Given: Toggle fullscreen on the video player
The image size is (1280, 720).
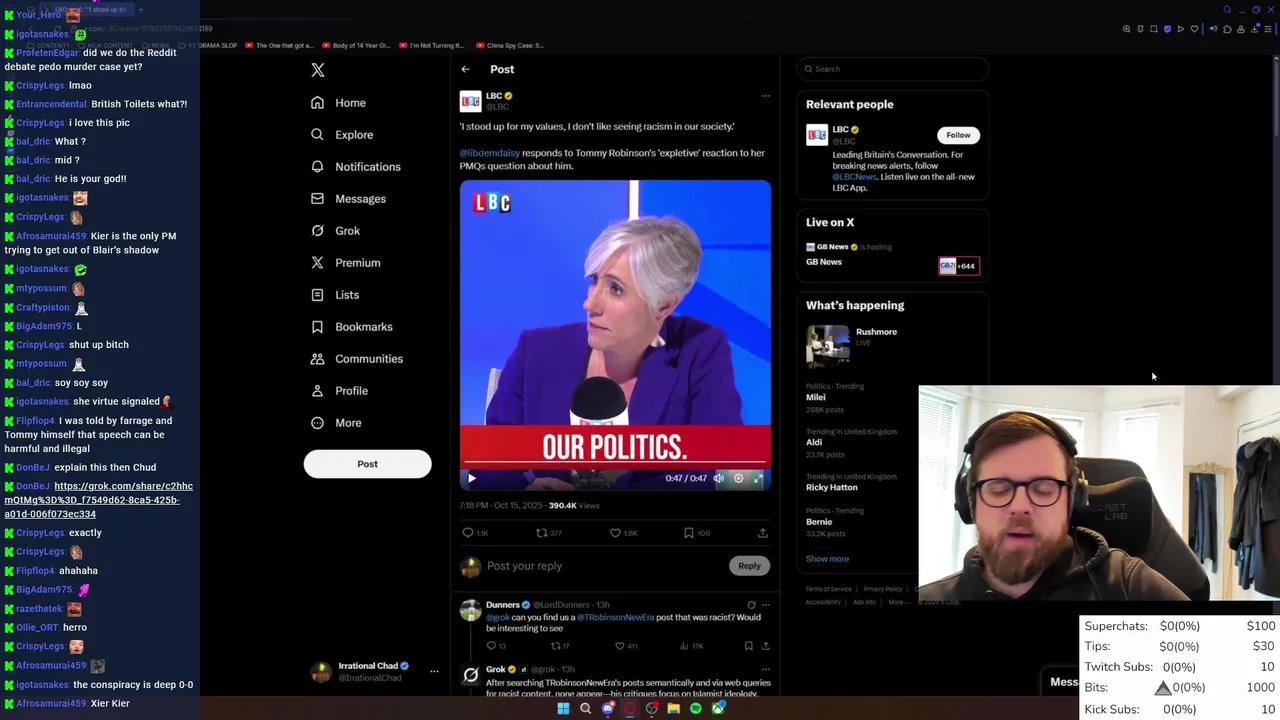Looking at the screenshot, I should click(758, 478).
